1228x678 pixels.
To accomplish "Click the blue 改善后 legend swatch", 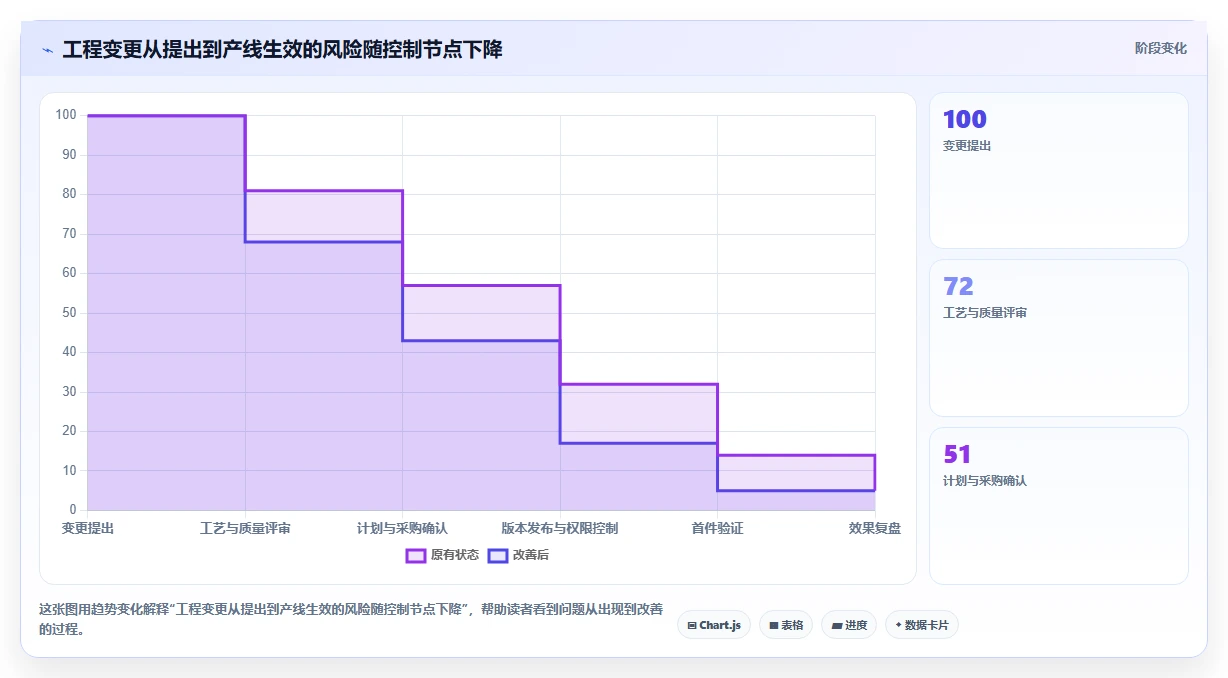I will pos(498,555).
